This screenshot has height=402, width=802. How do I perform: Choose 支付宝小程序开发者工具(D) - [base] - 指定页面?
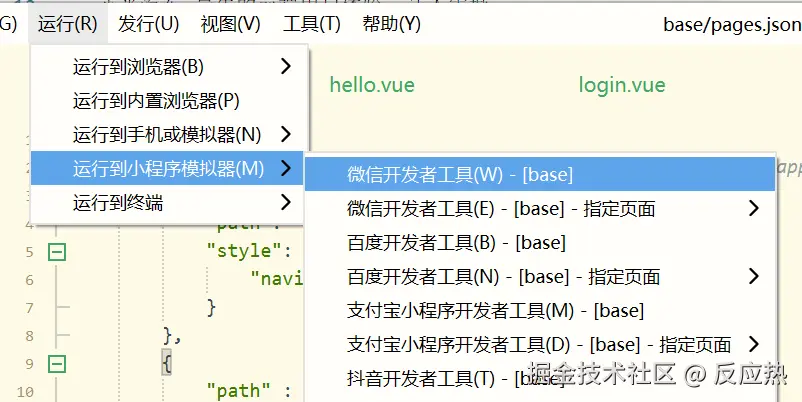click(x=540, y=345)
